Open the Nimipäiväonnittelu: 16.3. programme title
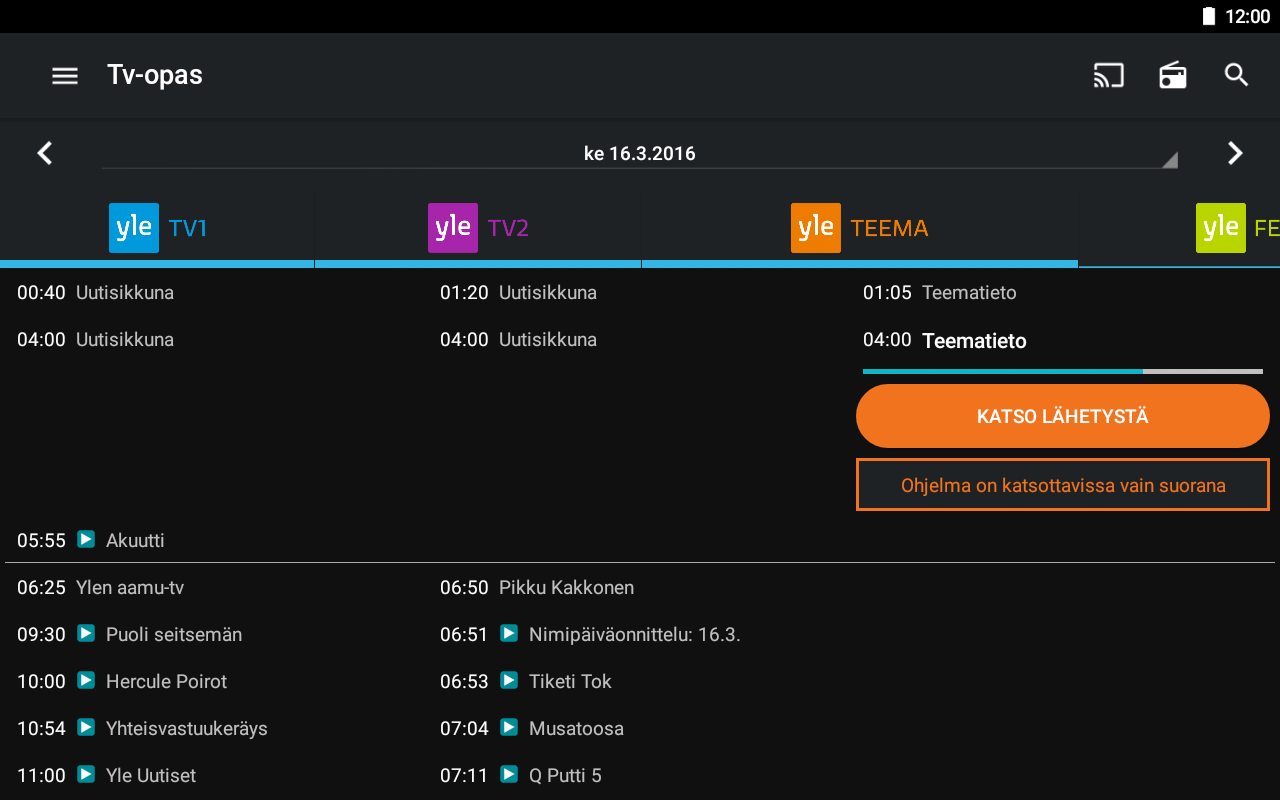 [635, 635]
